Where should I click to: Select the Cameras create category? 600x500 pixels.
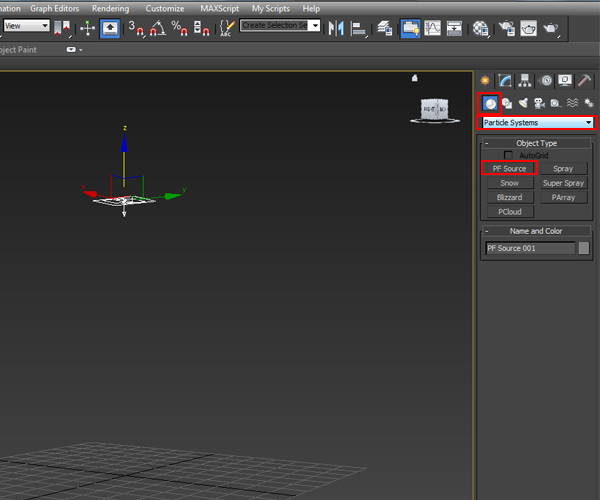tap(539, 103)
